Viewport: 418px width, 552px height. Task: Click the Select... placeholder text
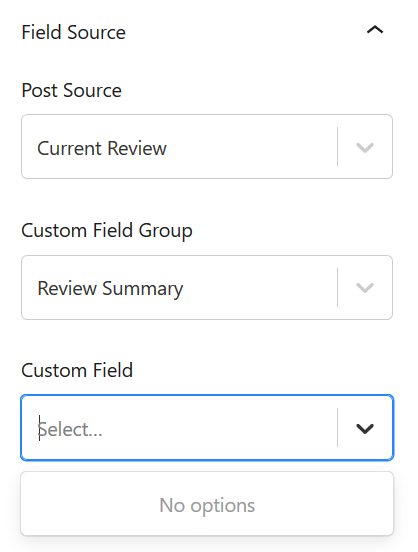(70, 429)
